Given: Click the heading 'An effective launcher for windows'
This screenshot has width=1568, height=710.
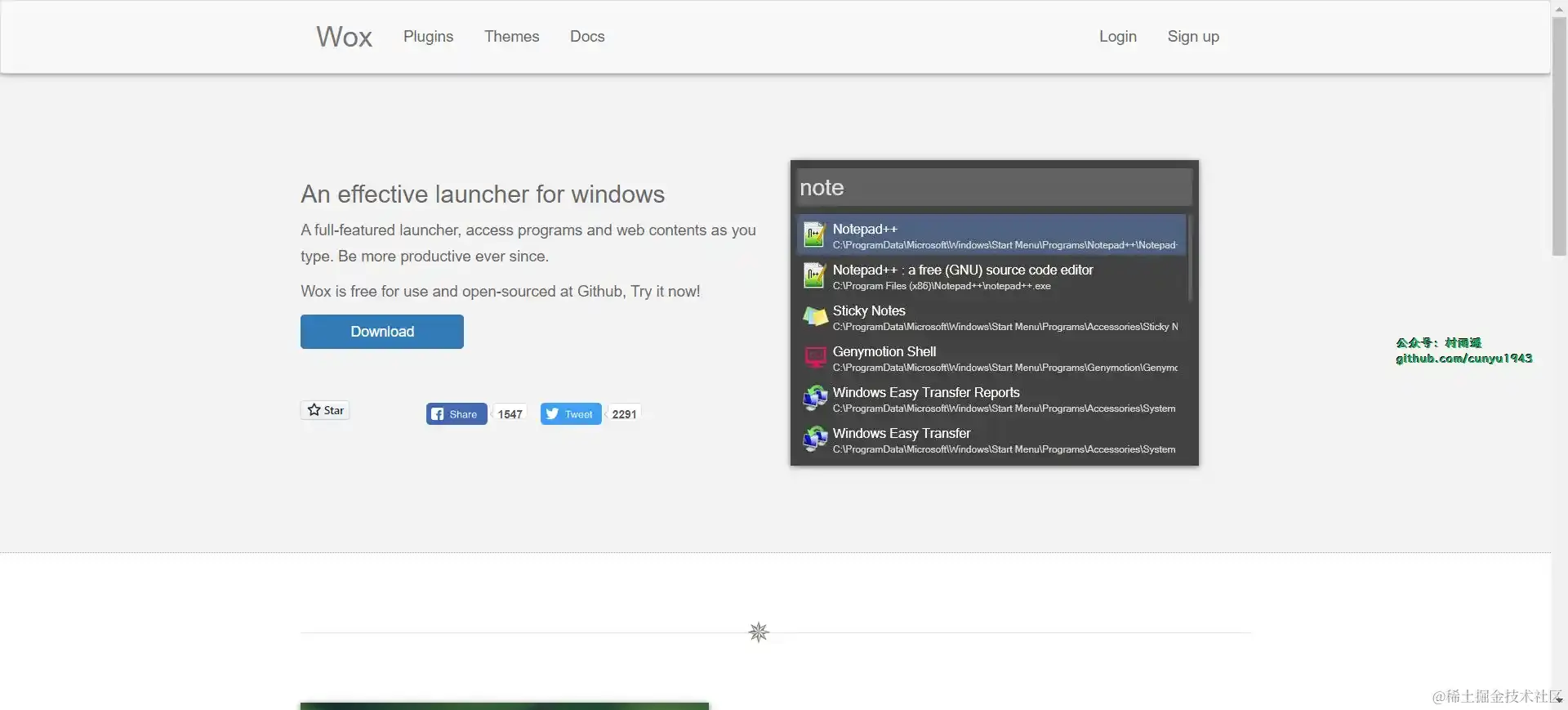Looking at the screenshot, I should tap(483, 194).
